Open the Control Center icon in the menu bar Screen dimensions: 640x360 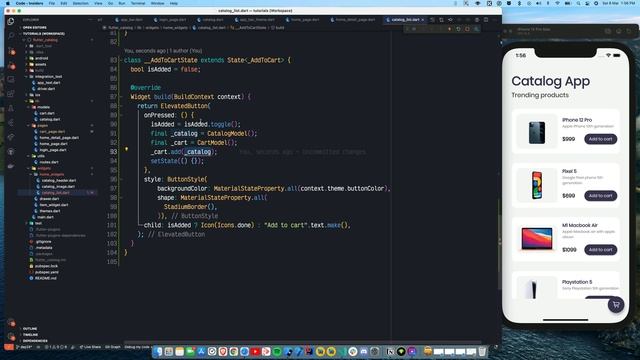point(587,3)
